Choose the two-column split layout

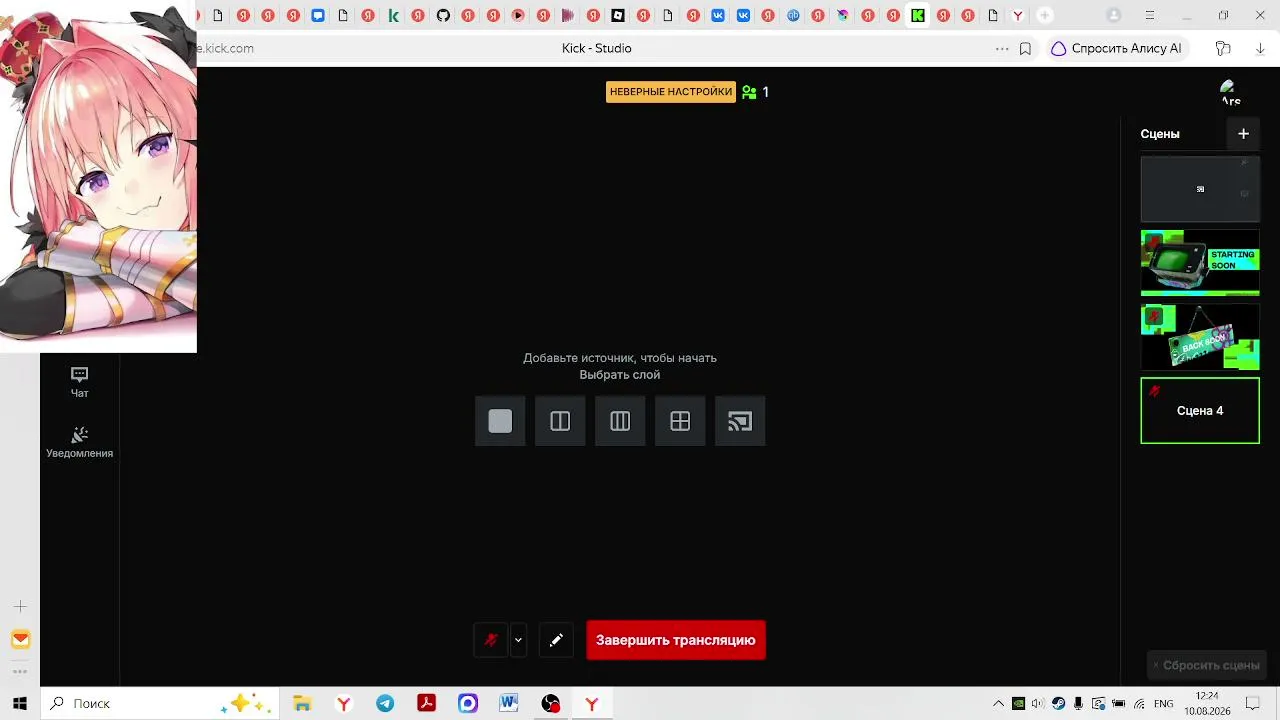560,421
